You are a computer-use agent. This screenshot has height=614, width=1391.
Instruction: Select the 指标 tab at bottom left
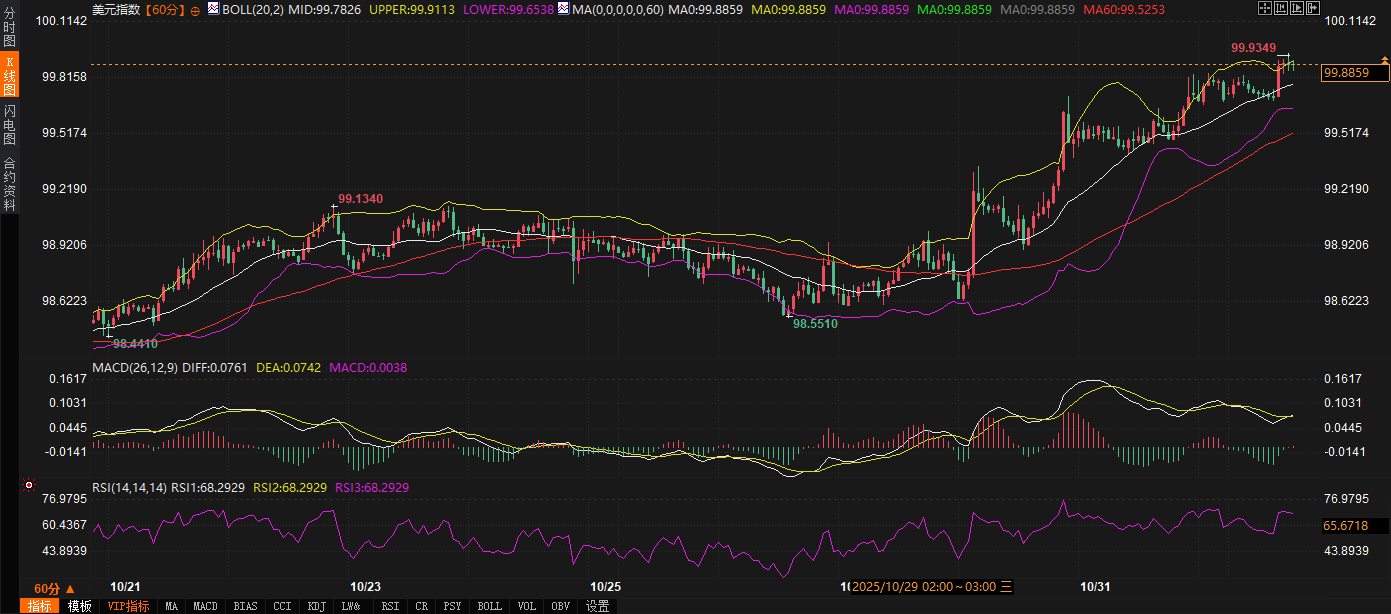pos(40,606)
